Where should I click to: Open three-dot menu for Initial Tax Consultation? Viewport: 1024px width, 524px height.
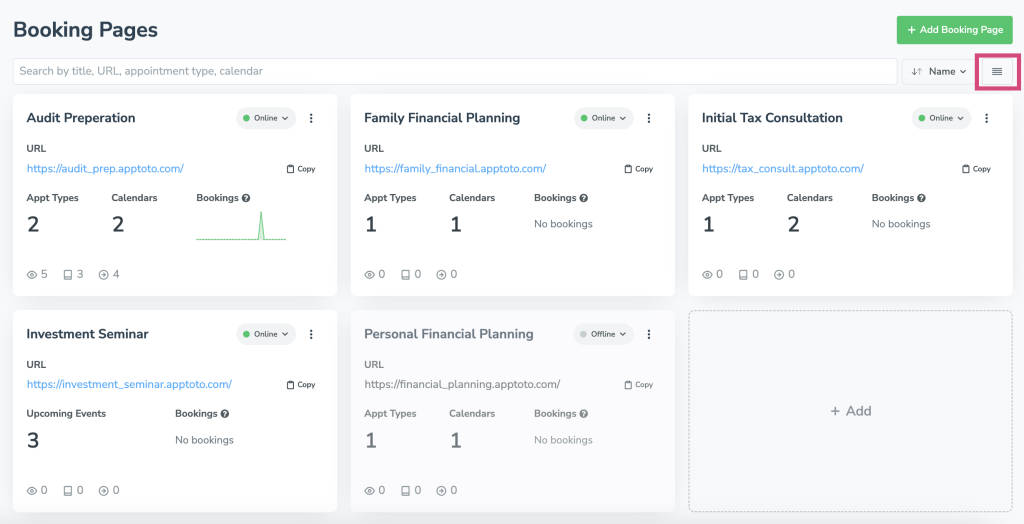(987, 118)
